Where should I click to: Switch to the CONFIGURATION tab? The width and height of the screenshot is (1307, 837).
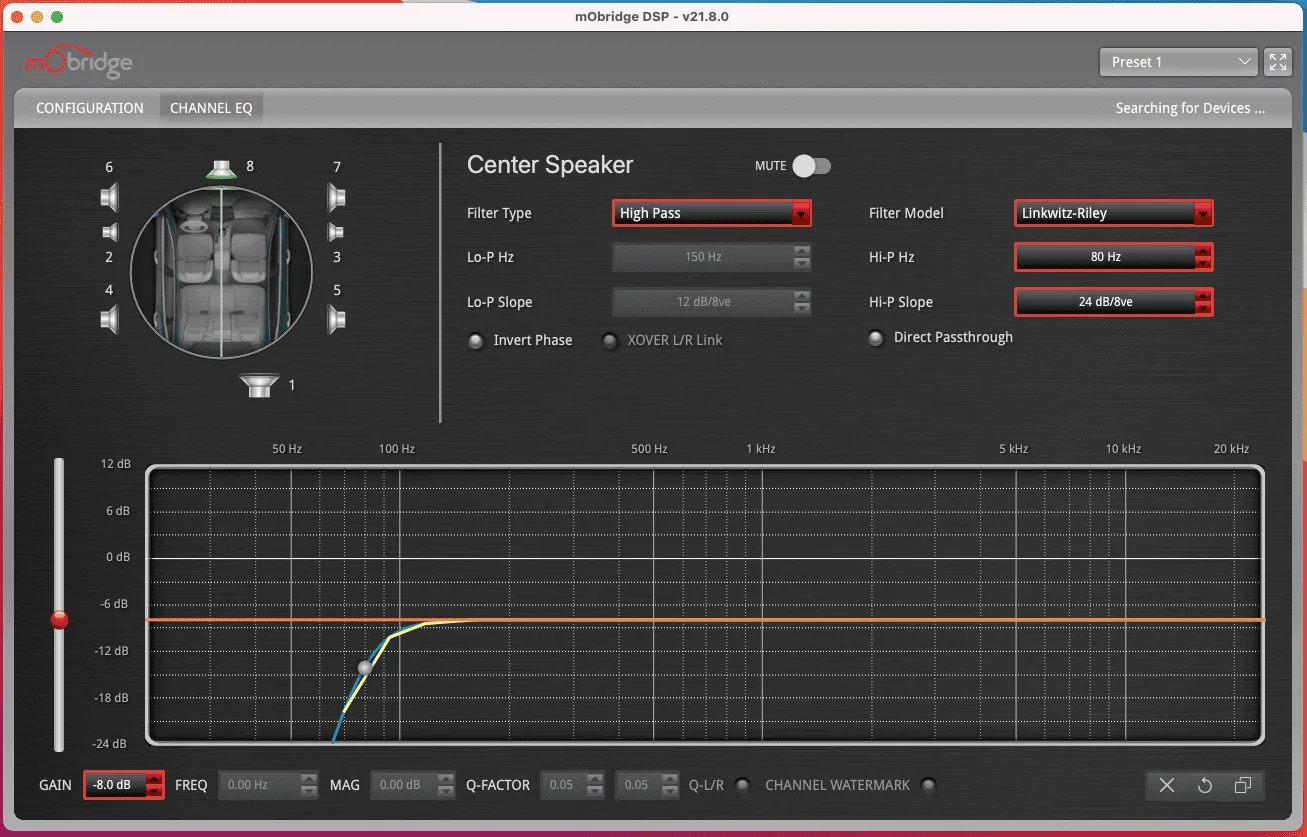coord(90,108)
